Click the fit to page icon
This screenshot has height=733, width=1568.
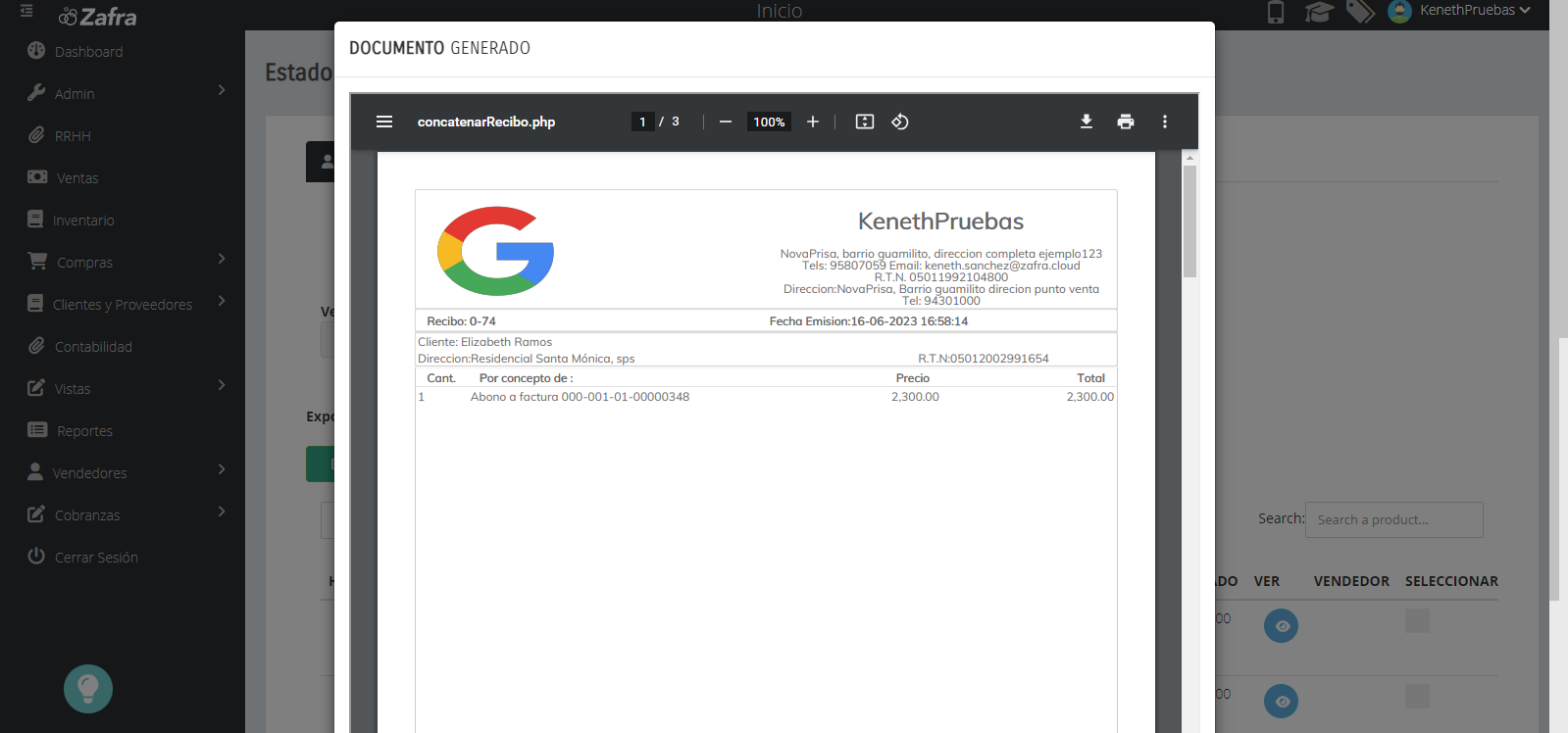click(x=865, y=122)
